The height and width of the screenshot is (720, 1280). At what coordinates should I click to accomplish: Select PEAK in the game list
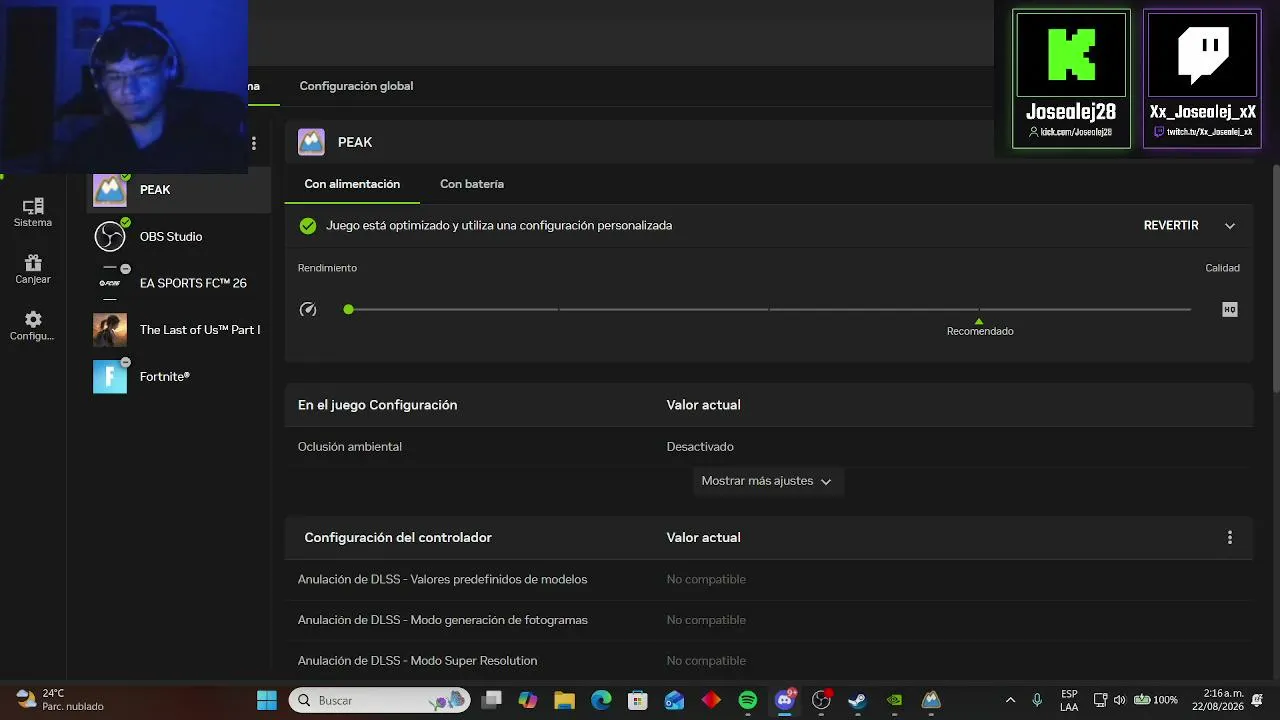(x=180, y=190)
